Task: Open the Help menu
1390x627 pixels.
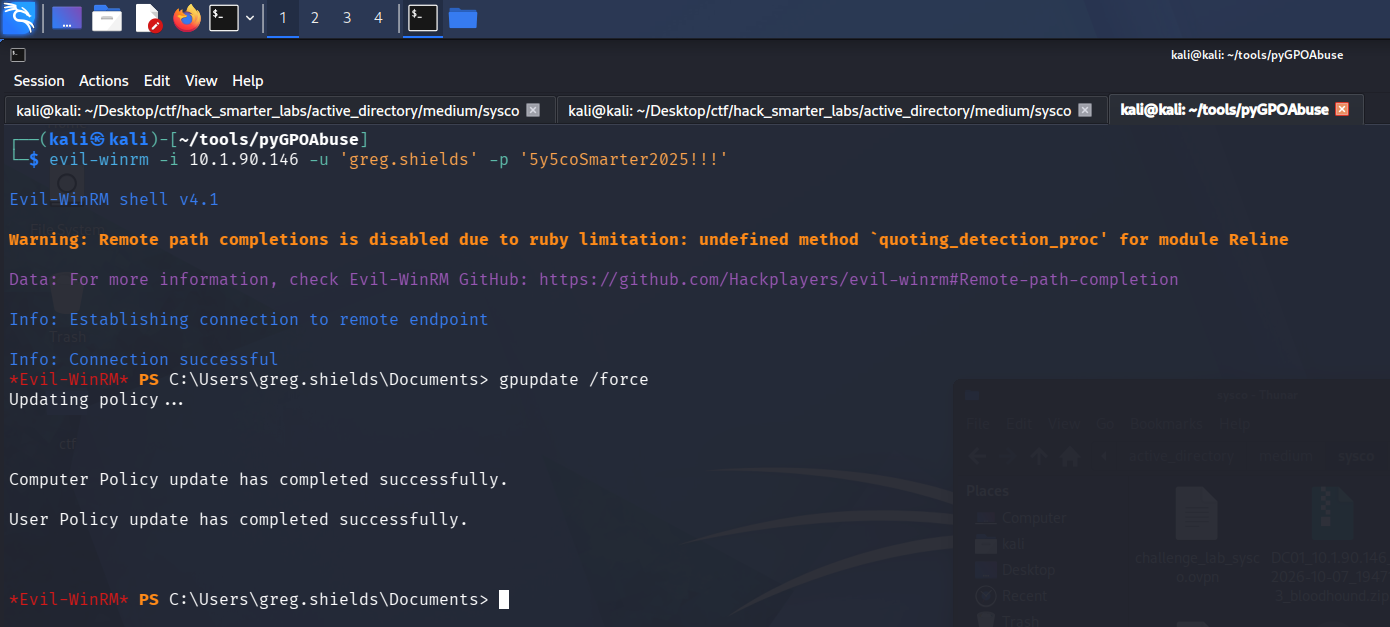Action: click(248, 81)
